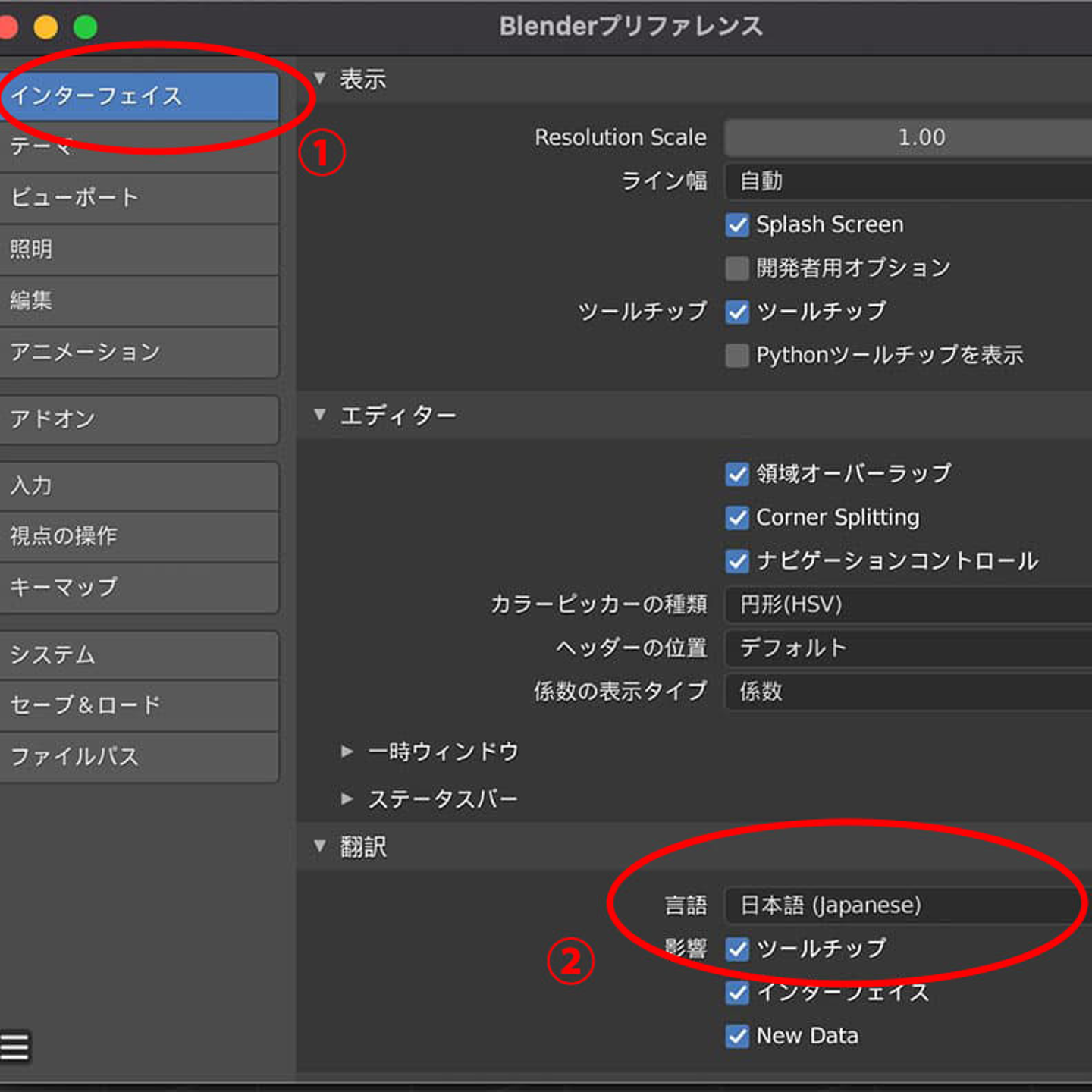The height and width of the screenshot is (1092, 1092).
Task: Toggle ツールチップ checkbox in 表示 section
Action: pos(737,312)
